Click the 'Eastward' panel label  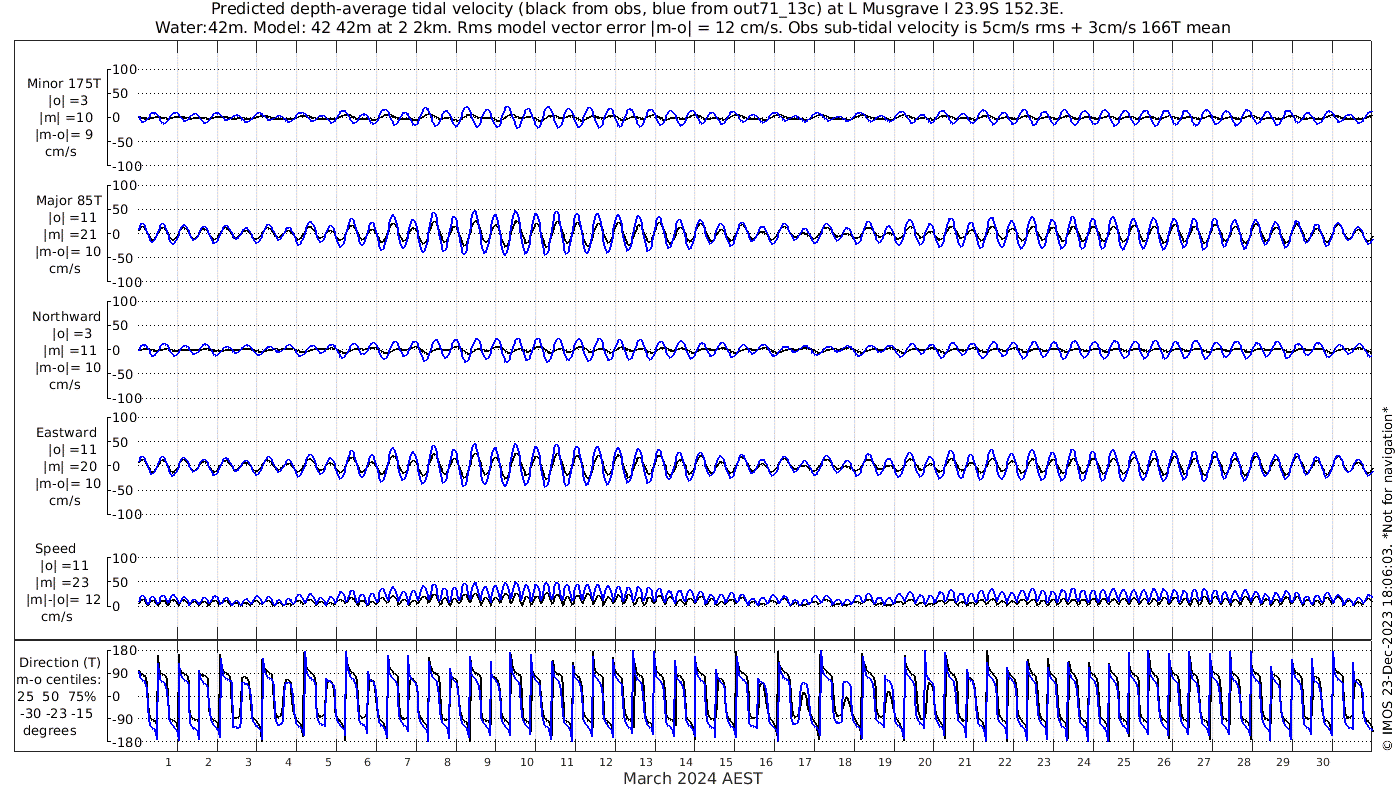tap(66, 433)
